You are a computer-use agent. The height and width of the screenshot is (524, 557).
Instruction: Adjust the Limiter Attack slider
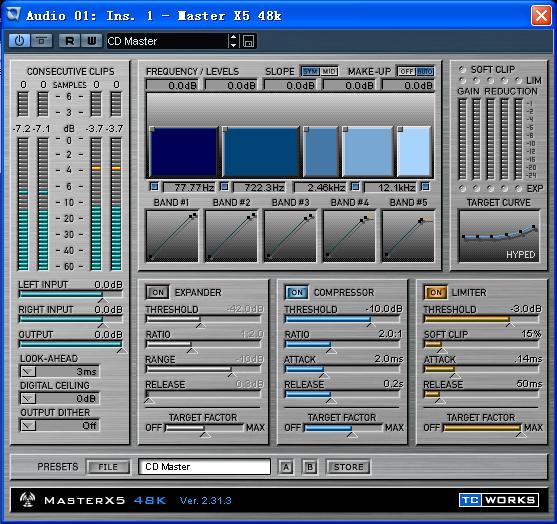tap(481, 369)
